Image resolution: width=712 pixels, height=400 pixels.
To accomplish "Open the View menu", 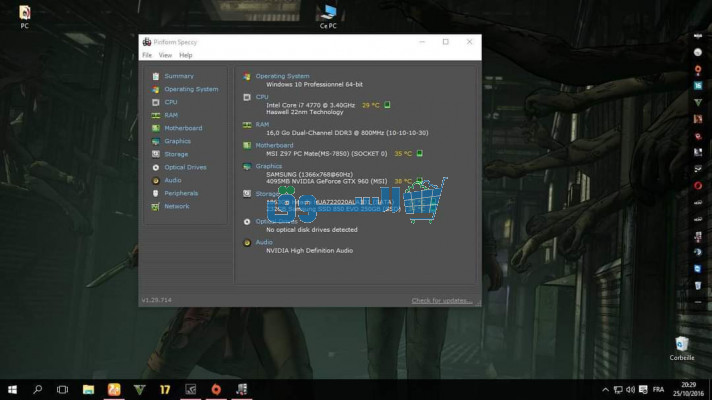I will (165, 55).
